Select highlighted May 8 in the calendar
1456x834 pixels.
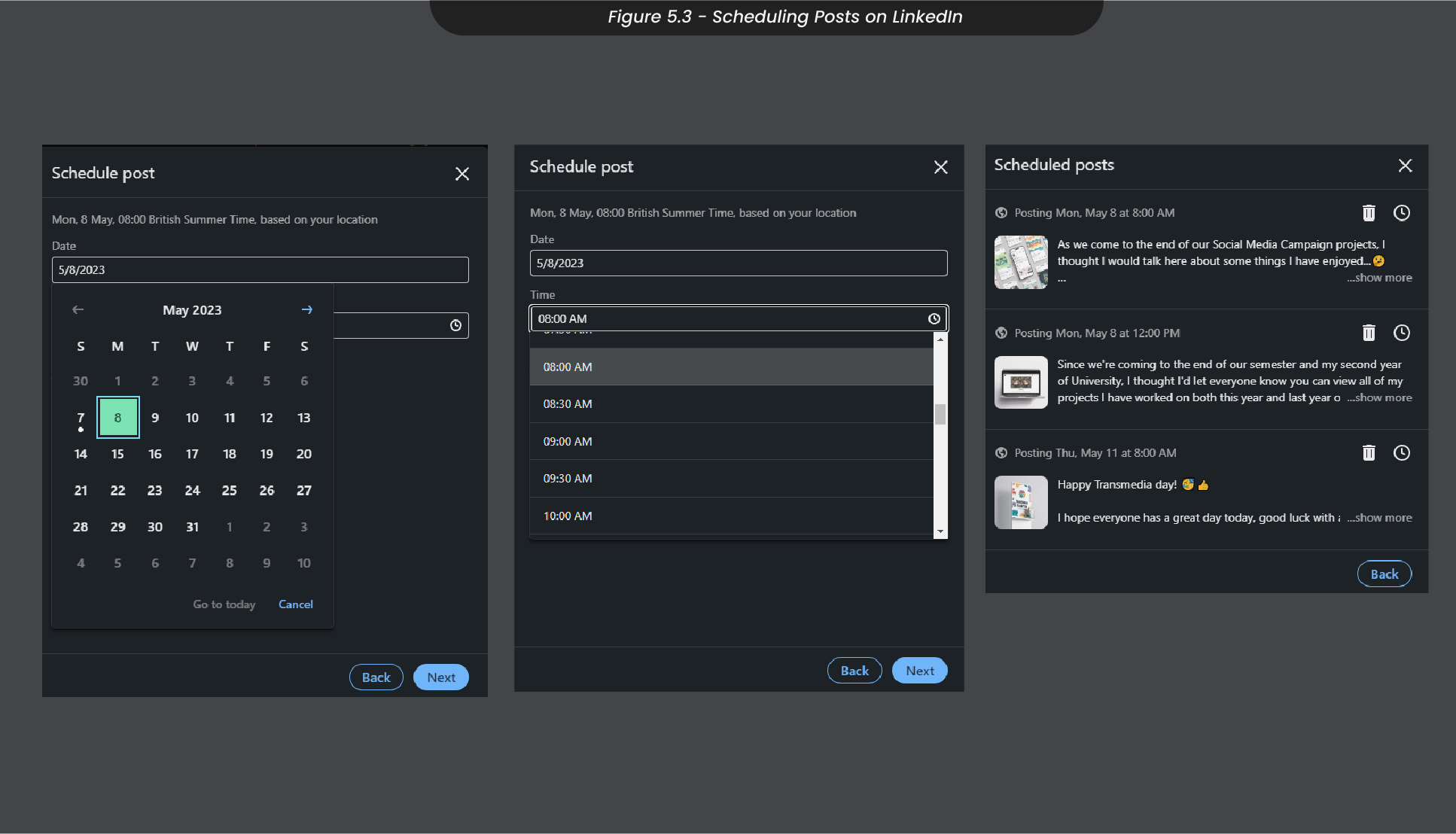pos(118,418)
